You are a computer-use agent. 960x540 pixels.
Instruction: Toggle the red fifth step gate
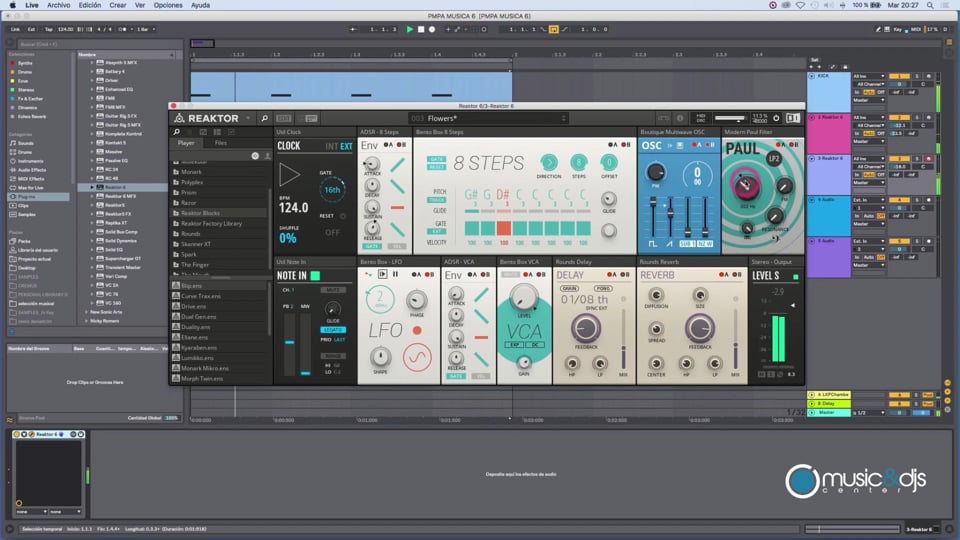503,228
